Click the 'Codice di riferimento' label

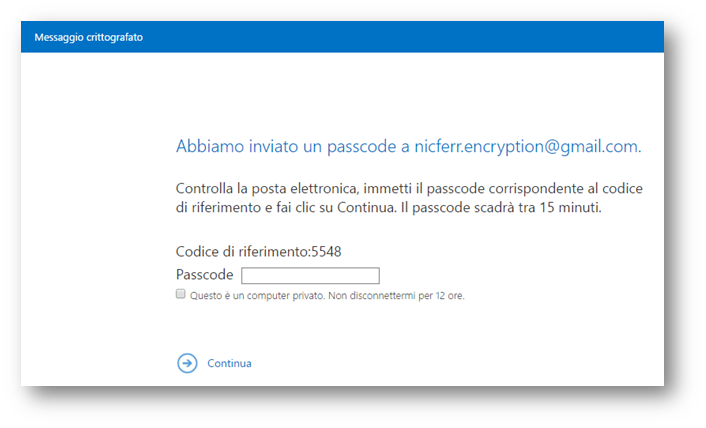(242, 252)
